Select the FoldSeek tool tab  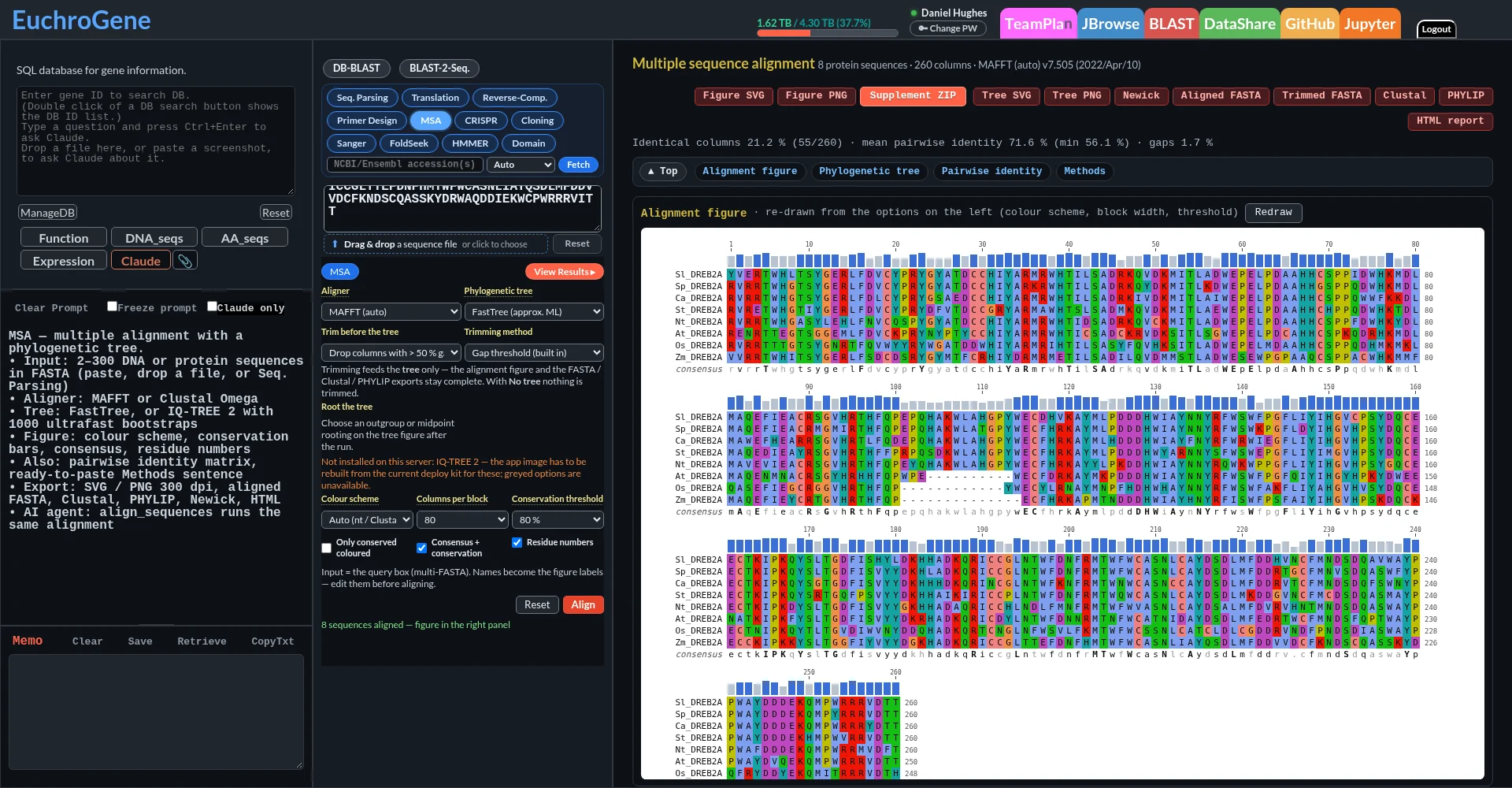tap(409, 143)
